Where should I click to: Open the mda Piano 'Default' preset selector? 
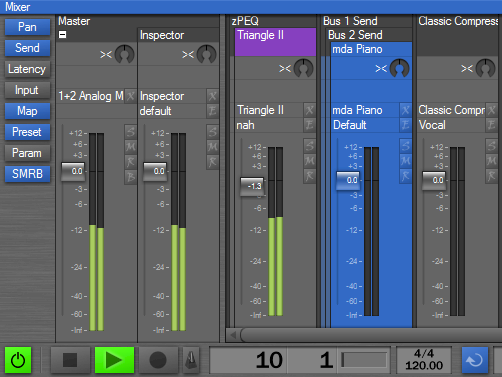coord(365,125)
